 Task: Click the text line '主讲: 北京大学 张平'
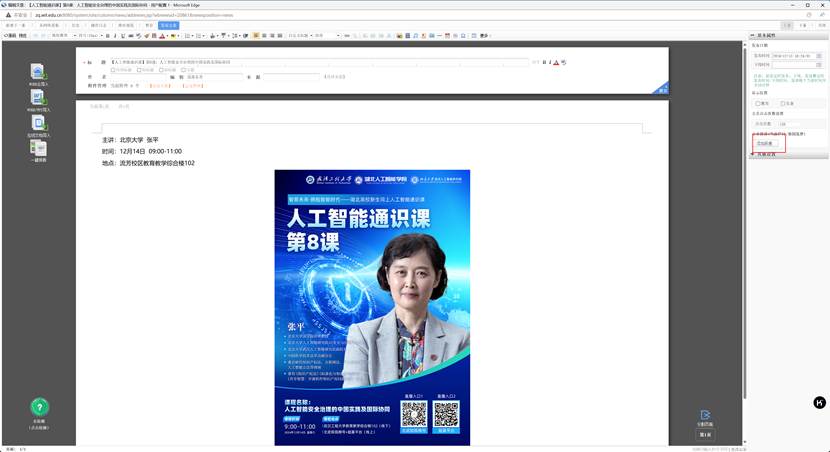point(130,140)
